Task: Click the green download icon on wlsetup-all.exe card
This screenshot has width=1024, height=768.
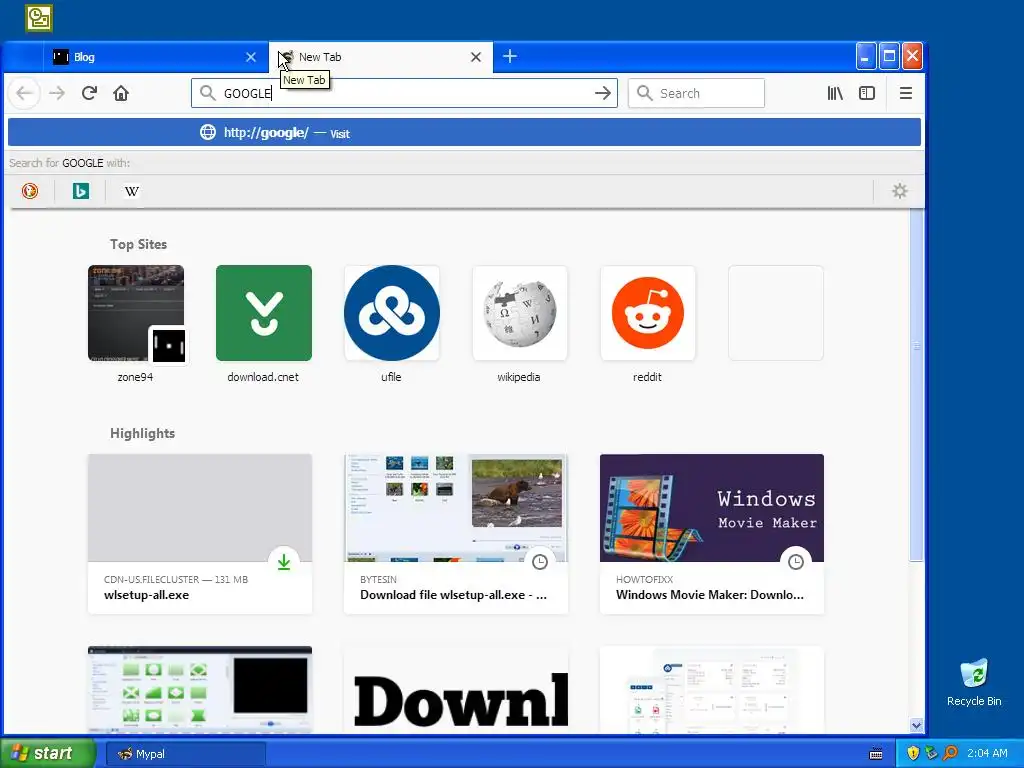Action: pos(283,562)
